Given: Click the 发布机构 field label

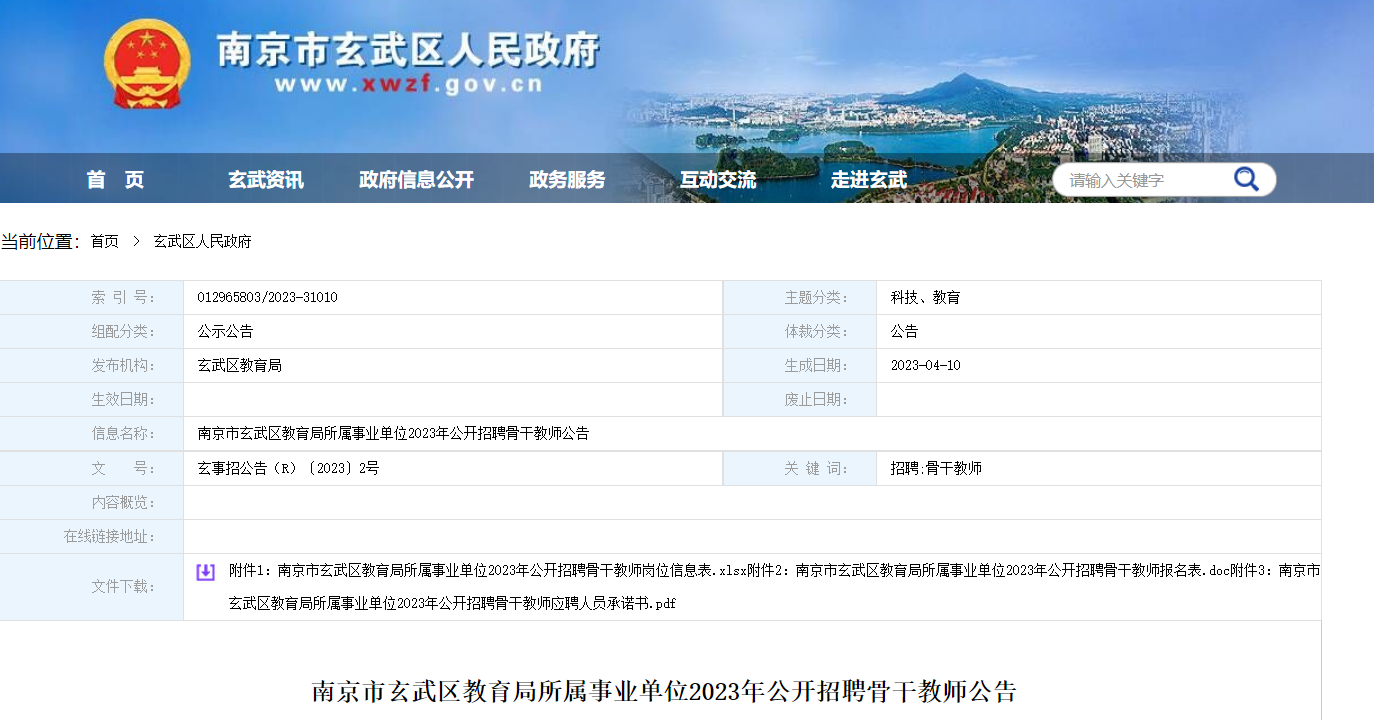Looking at the screenshot, I should (x=123, y=366).
